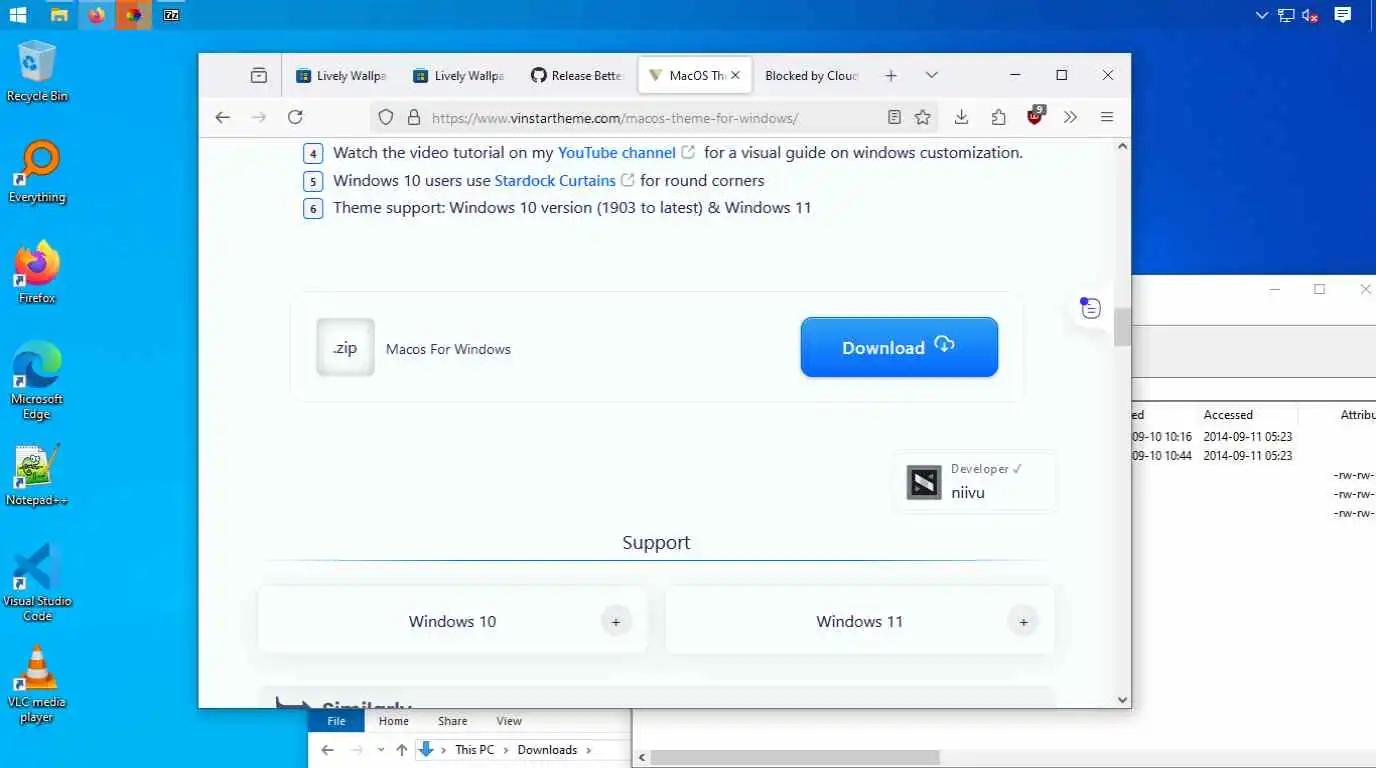The width and height of the screenshot is (1376, 768).
Task: Switch to the second Lively Wallpaper tab
Action: [459, 75]
